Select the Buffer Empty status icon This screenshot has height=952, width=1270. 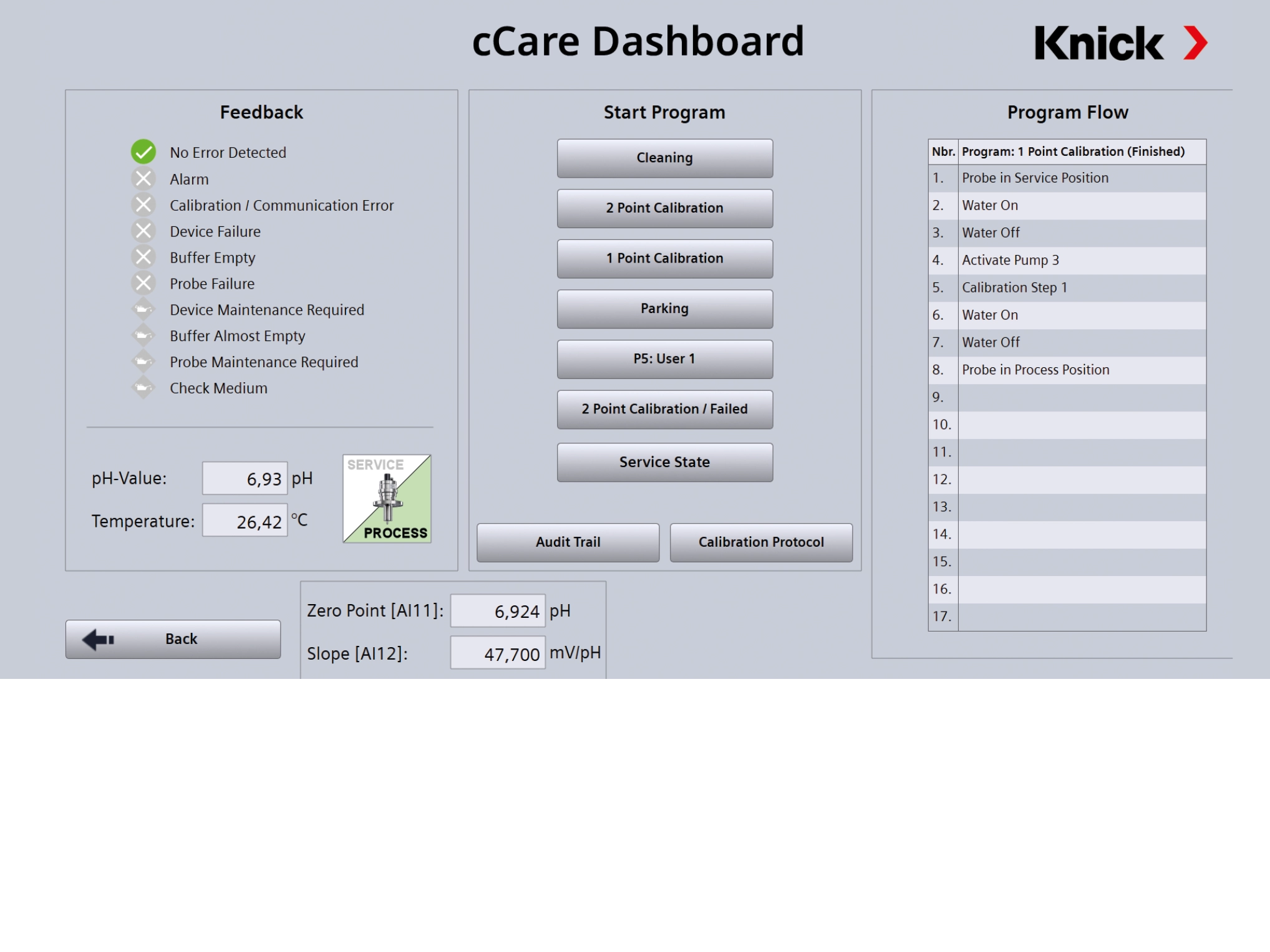point(143,257)
